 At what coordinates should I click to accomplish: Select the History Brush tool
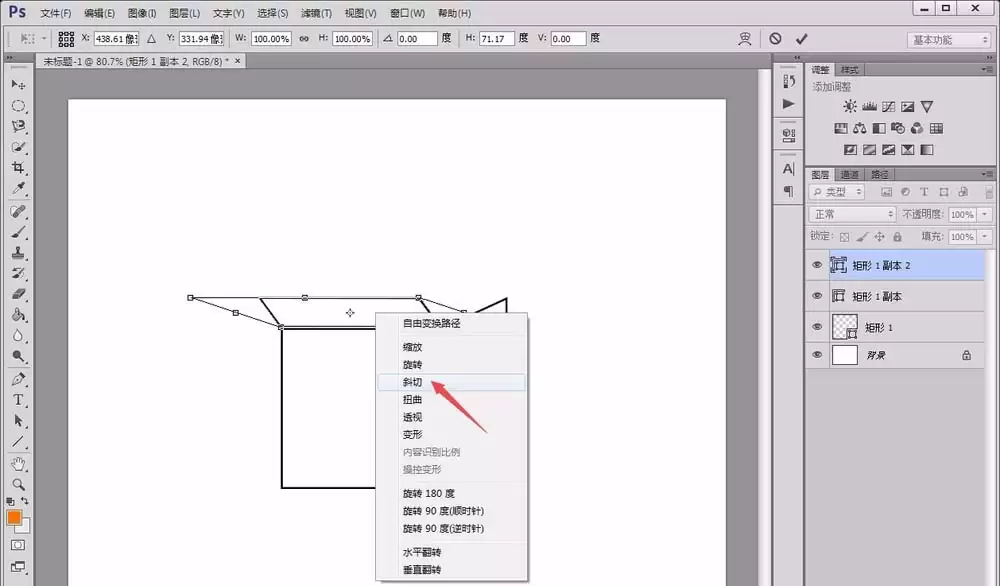18,274
